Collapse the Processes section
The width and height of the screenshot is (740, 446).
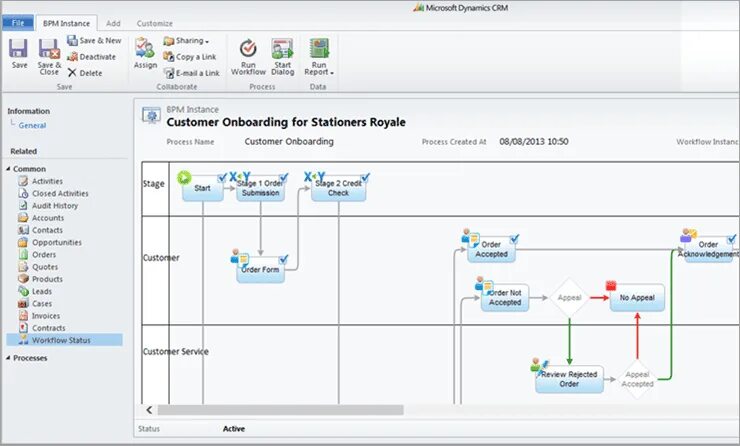pos(8,358)
